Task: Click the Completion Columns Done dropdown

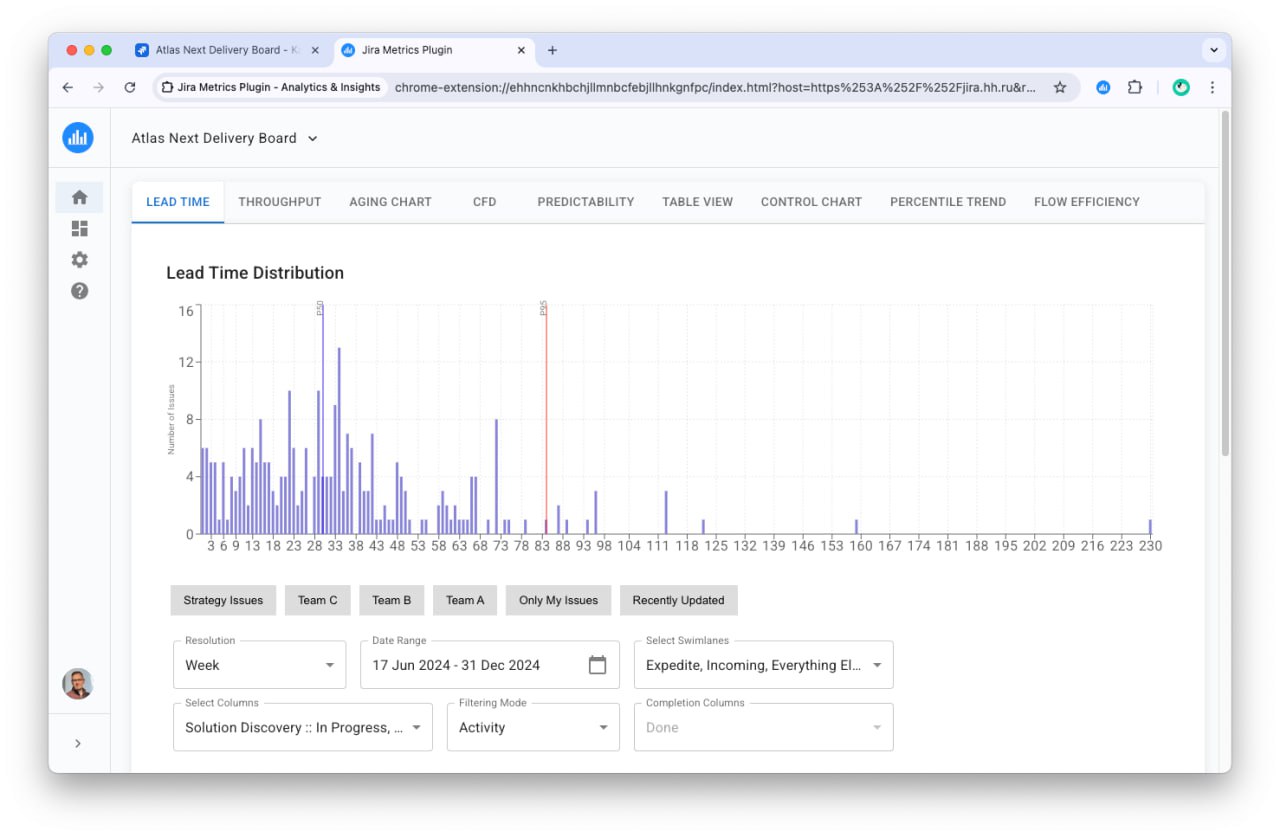Action: coord(764,727)
